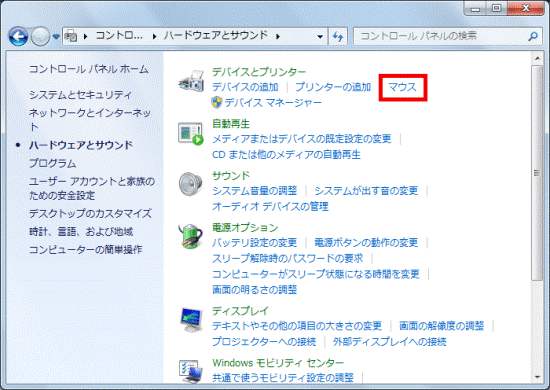The image size is (550, 390).
Task: Open 時計、言語、および地域 in the sidebar
Action: tap(81, 231)
